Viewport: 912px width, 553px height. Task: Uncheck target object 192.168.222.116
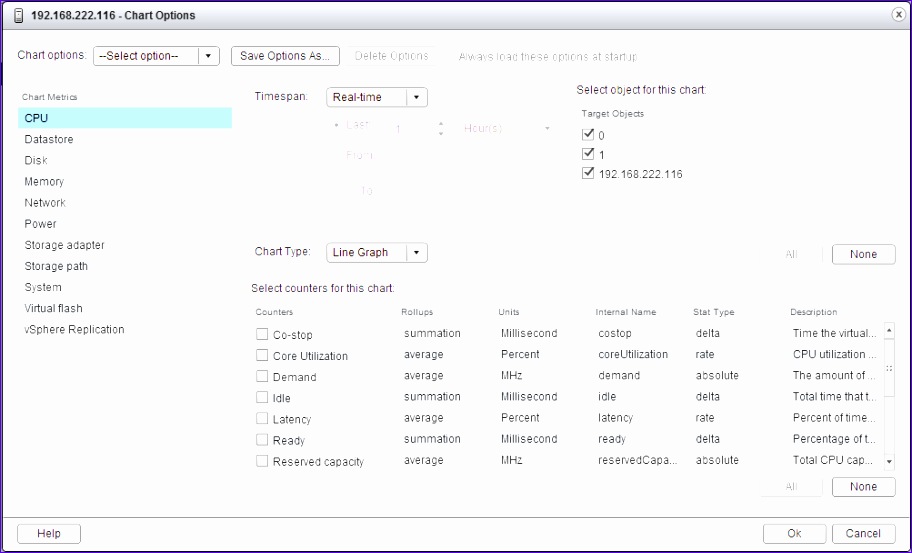point(587,173)
